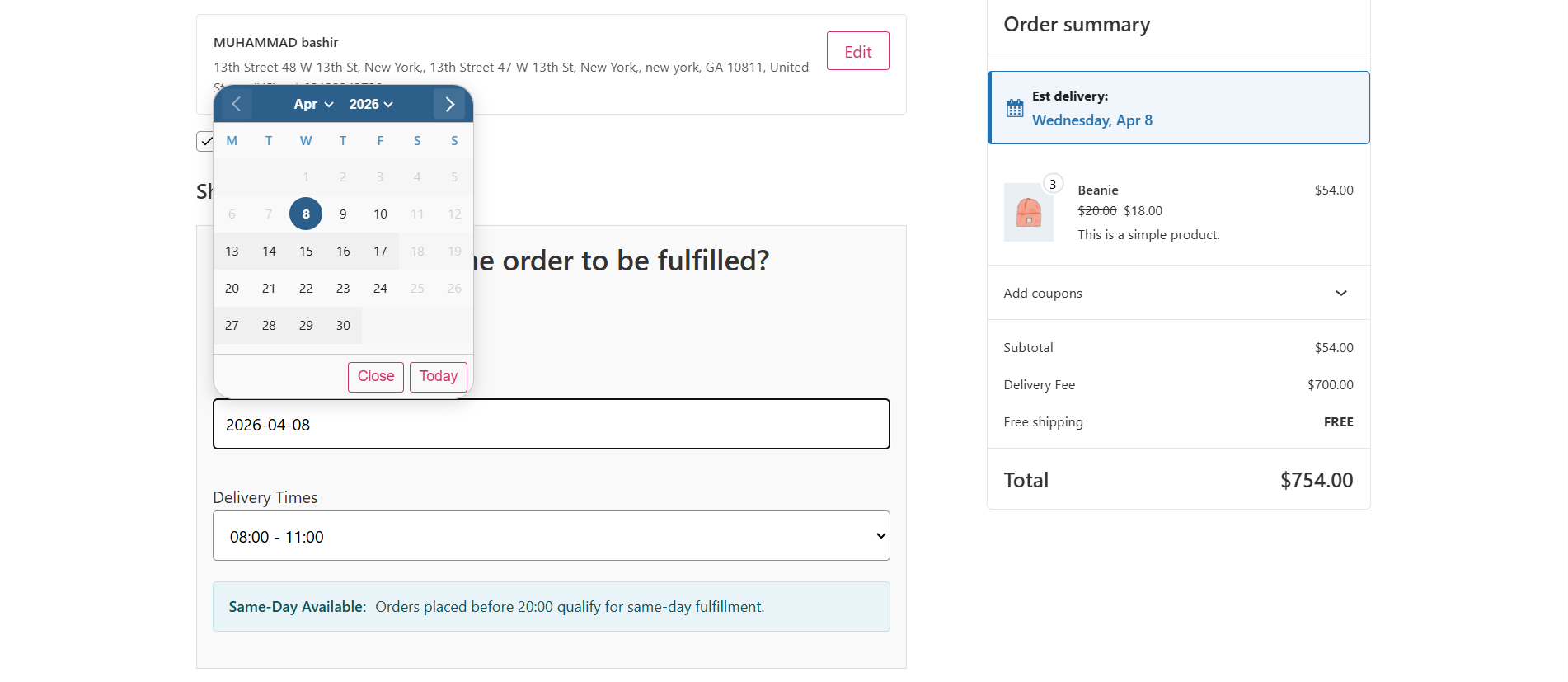
Task: Select the highlighted date 8
Action: (306, 214)
